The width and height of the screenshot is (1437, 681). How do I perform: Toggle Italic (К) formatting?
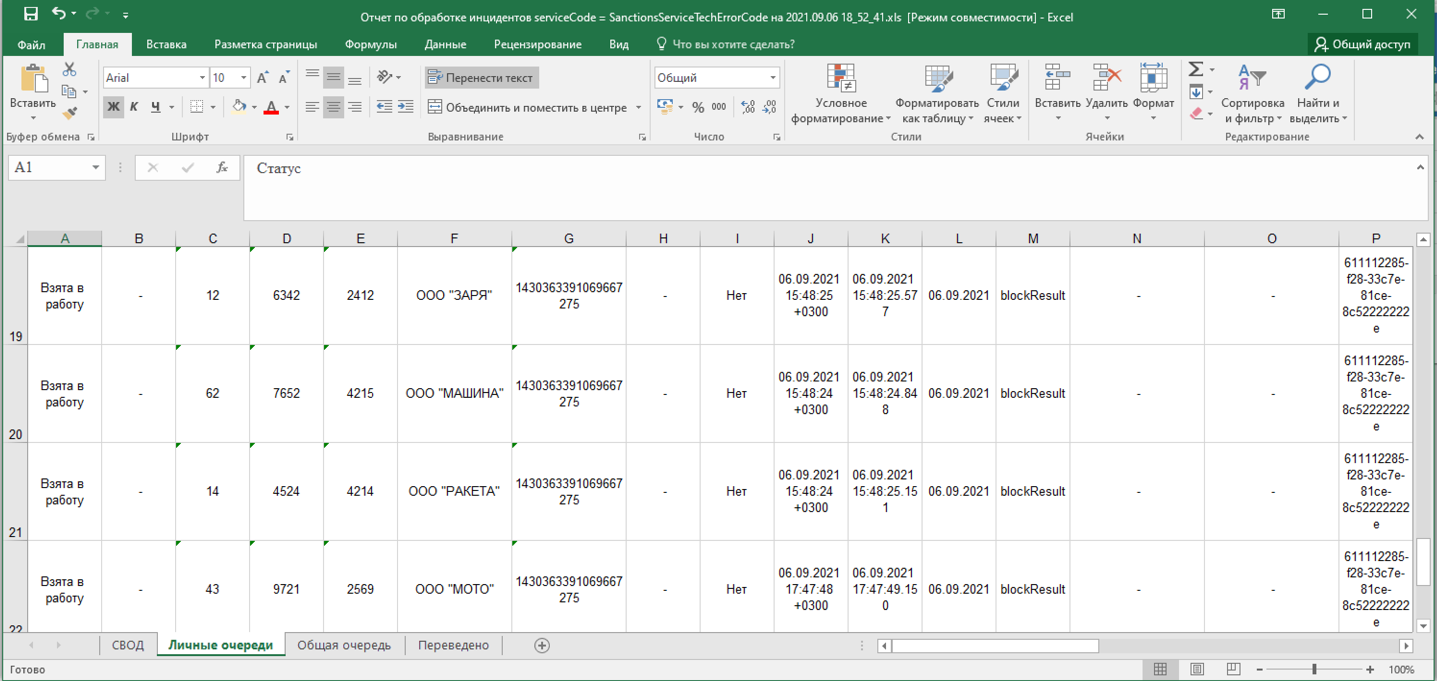click(x=134, y=107)
